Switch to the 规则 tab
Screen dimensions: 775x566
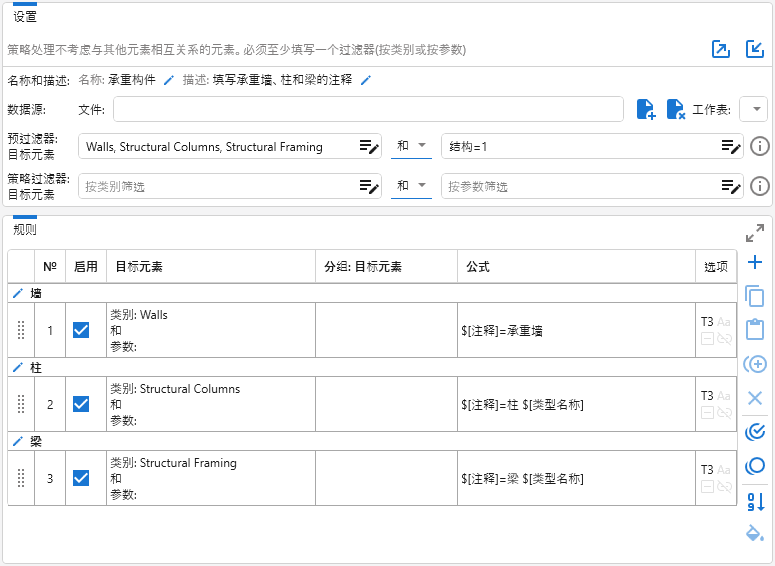coord(25,229)
